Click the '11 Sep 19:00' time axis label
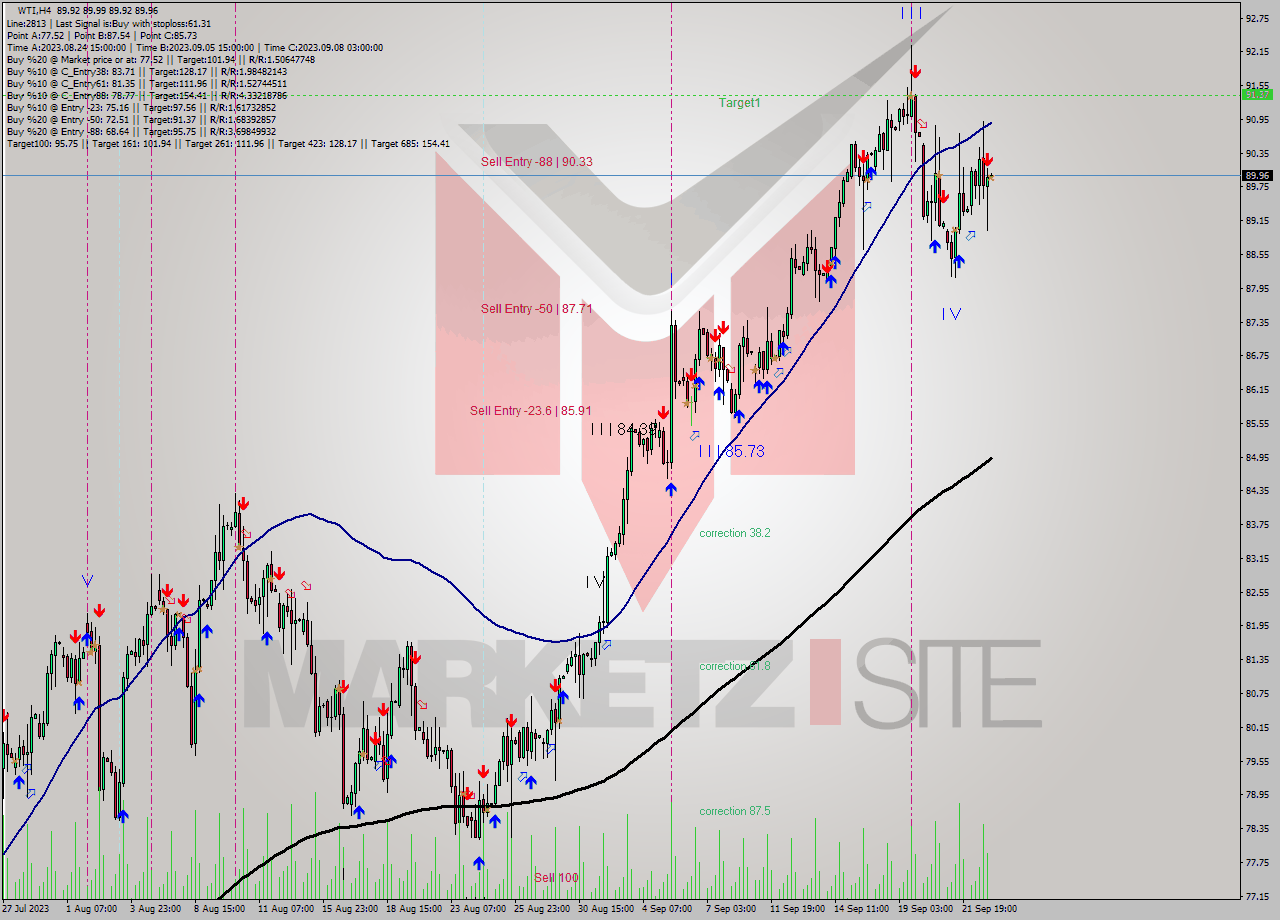1280x920 pixels. [x=798, y=909]
